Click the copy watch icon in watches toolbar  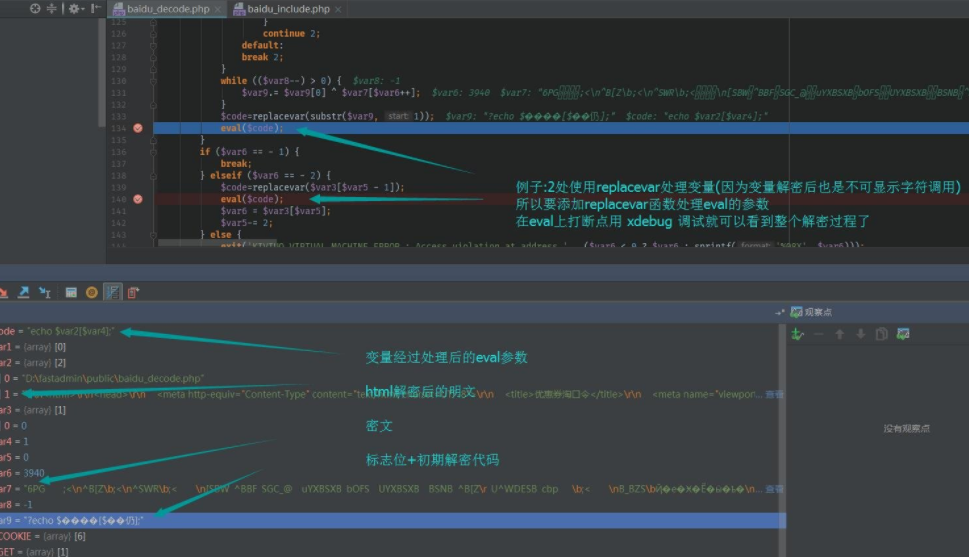tap(881, 334)
